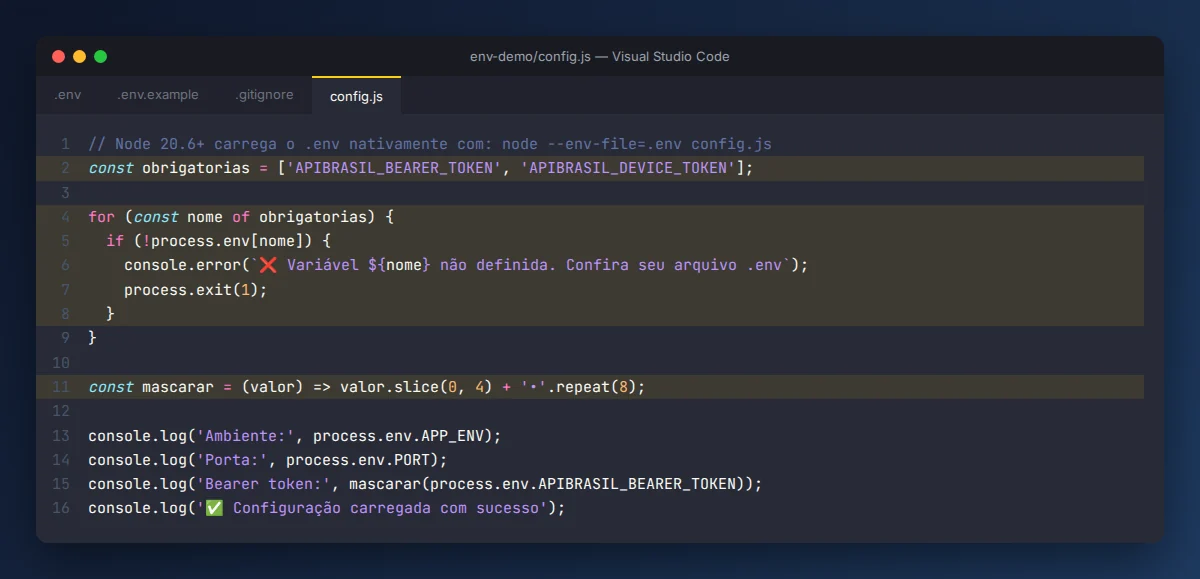Viewport: 1200px width, 579px height.
Task: Click the 'APIBRASIL_DEVICE_TOKEN' string literal
Action: (628, 168)
